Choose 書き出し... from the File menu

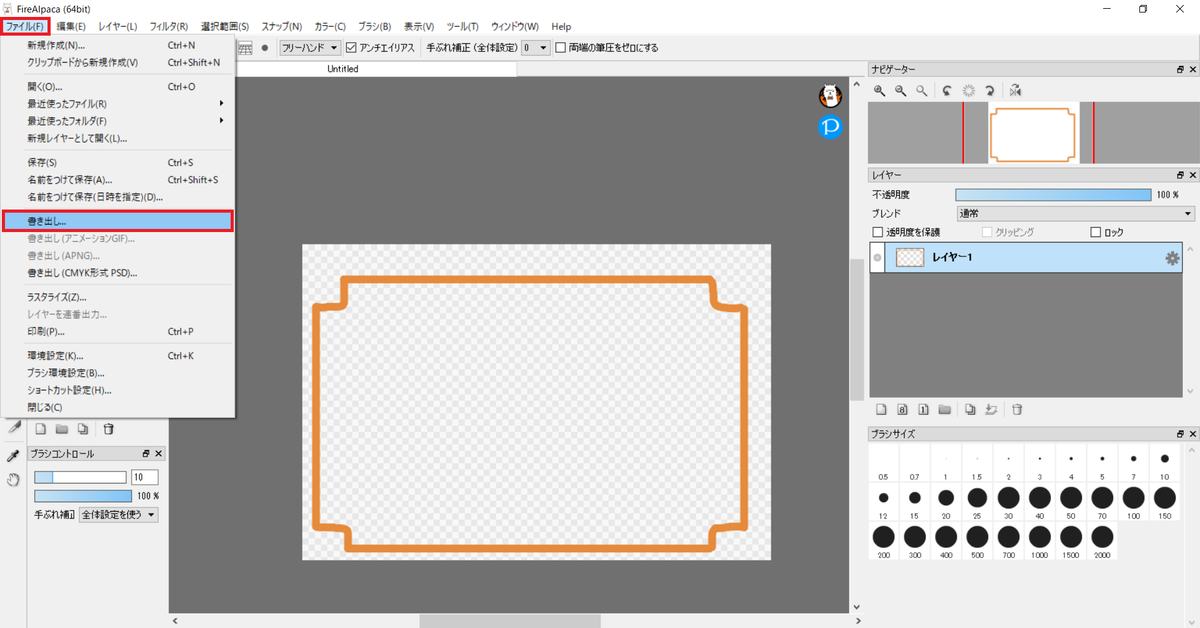click(118, 221)
